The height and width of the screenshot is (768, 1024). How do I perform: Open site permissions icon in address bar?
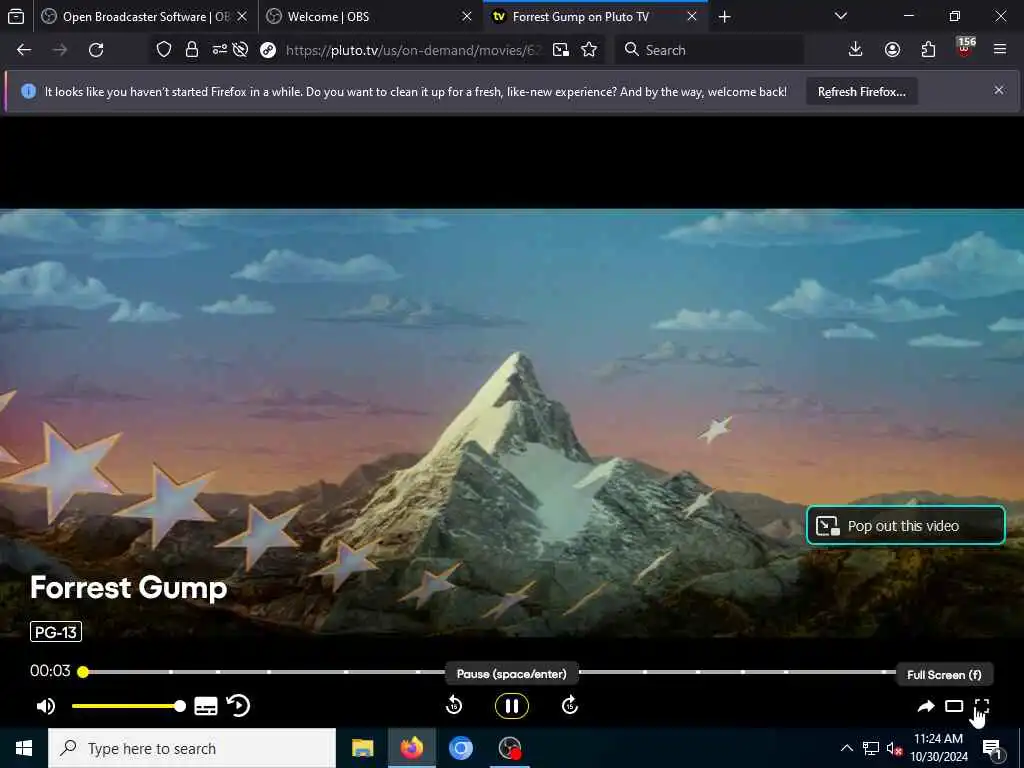coord(219,50)
